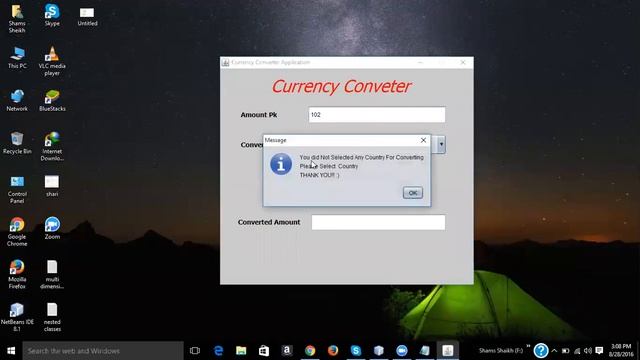640x360 pixels.
Task: Select Internet Download Manager shortcut
Action: click(52, 146)
